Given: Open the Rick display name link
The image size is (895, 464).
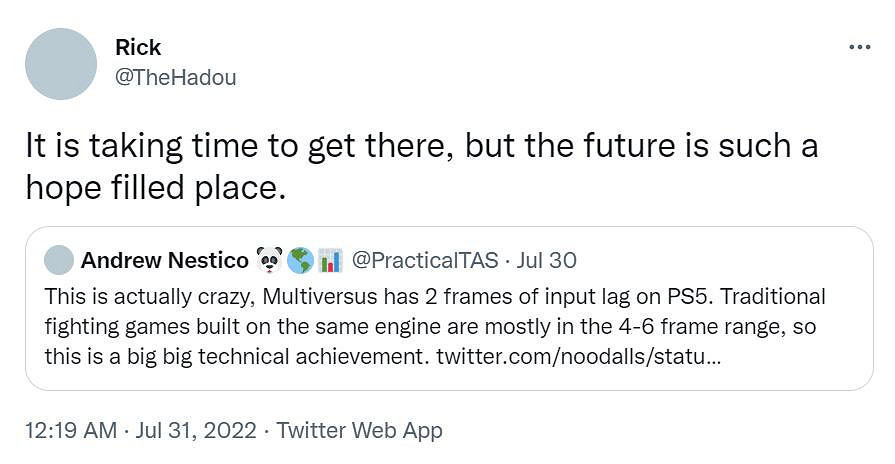Looking at the screenshot, I should 138,47.
